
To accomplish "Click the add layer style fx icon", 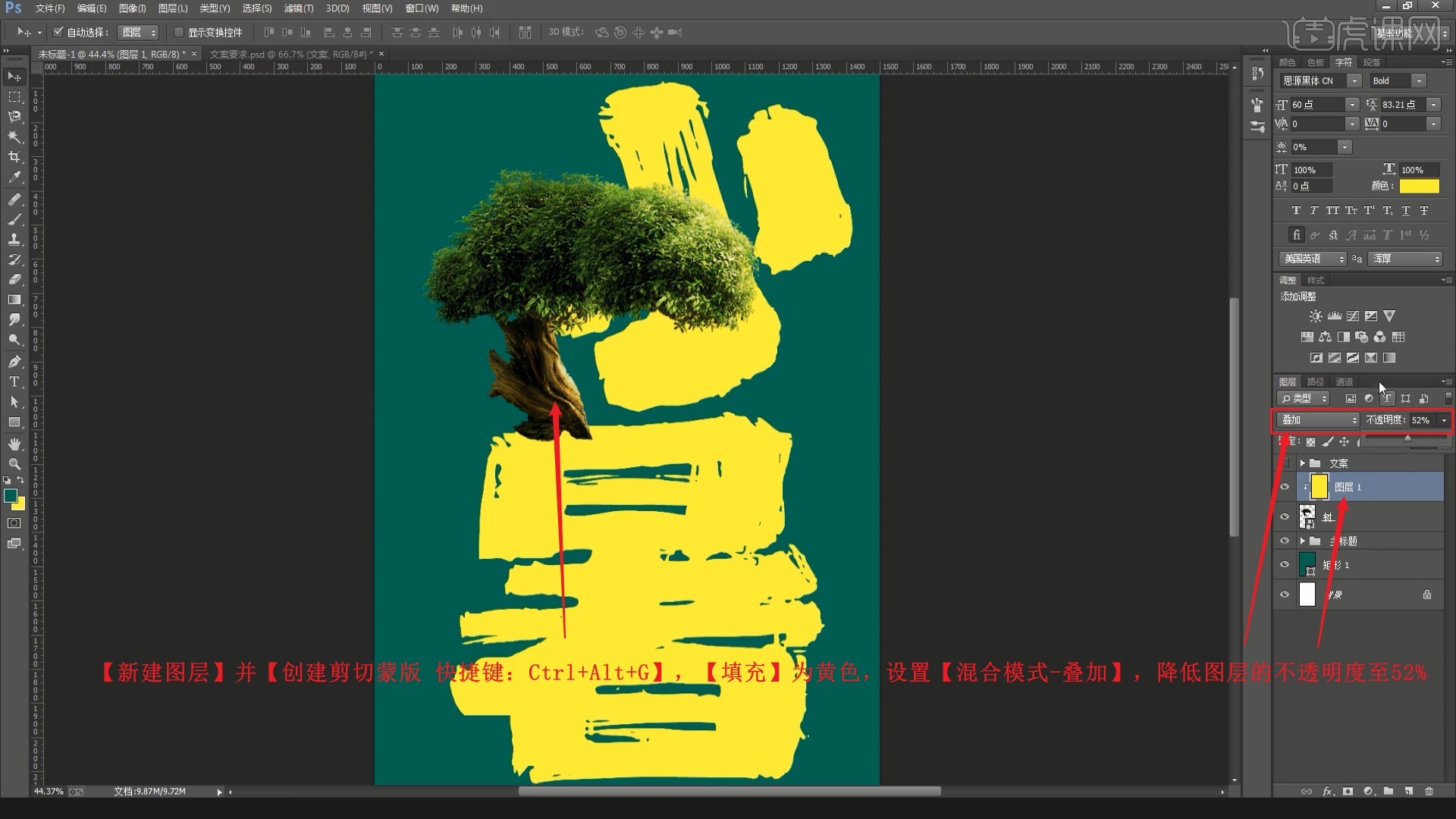I will tap(1328, 791).
